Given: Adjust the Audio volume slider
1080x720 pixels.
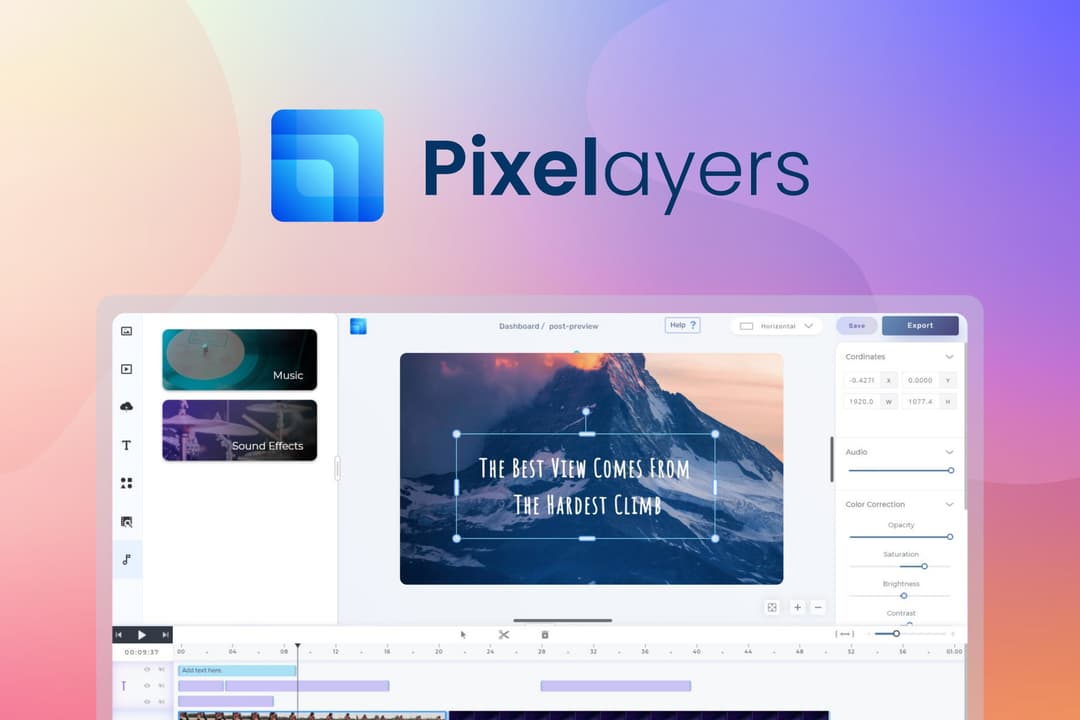Looking at the screenshot, I should point(900,471).
